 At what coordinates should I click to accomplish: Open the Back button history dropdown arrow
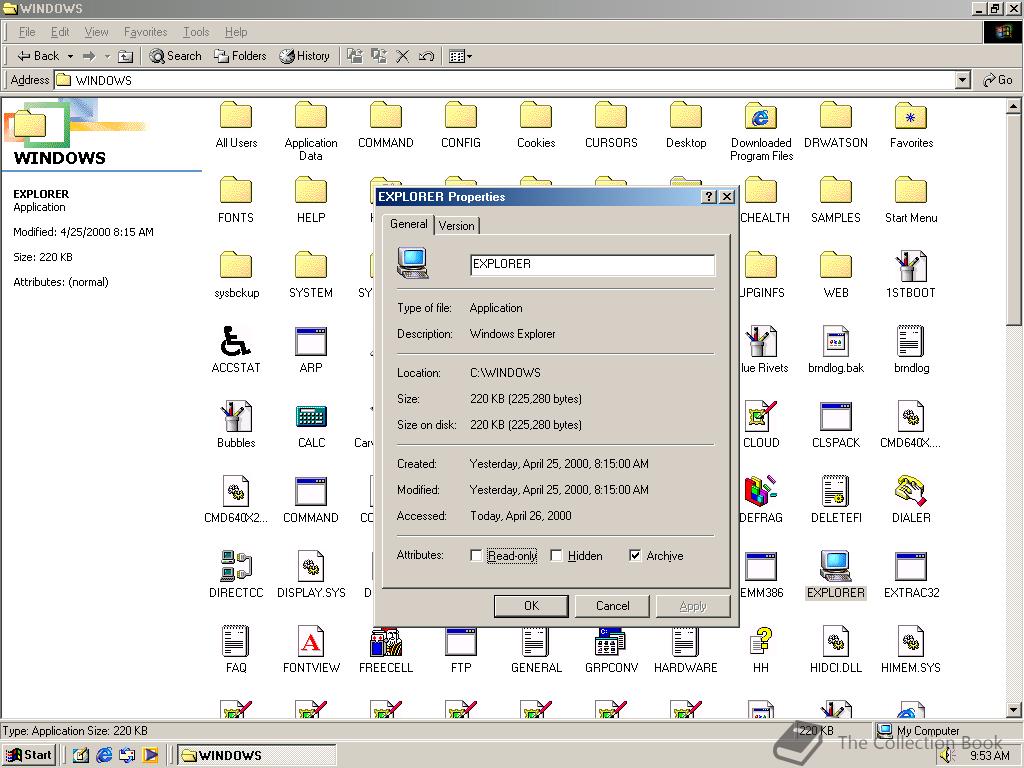[69, 56]
